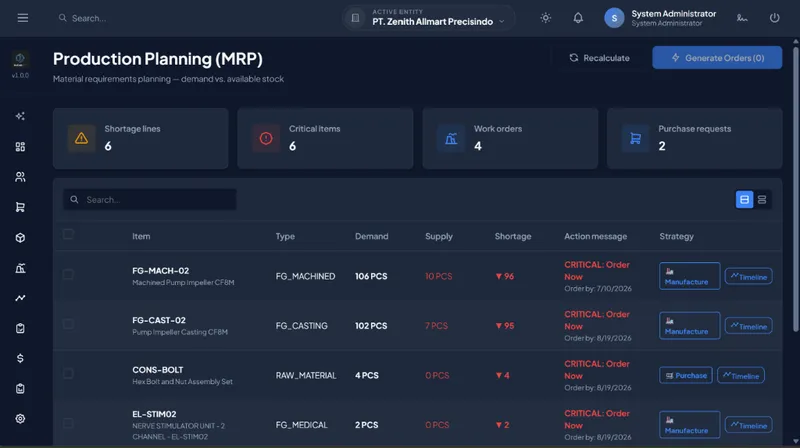
Task: Click the Critical items alert icon
Action: click(266, 138)
